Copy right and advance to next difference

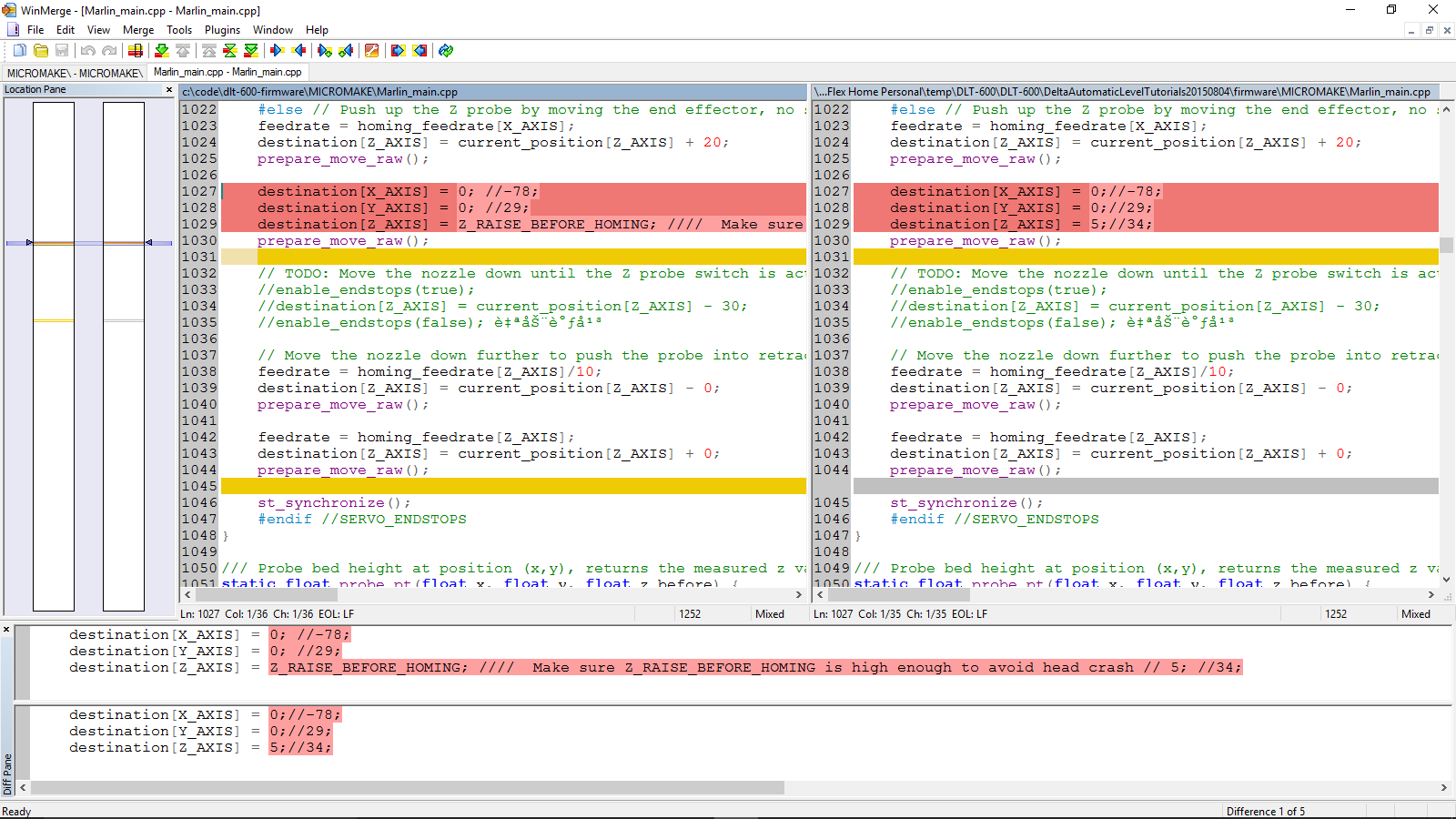point(325,51)
